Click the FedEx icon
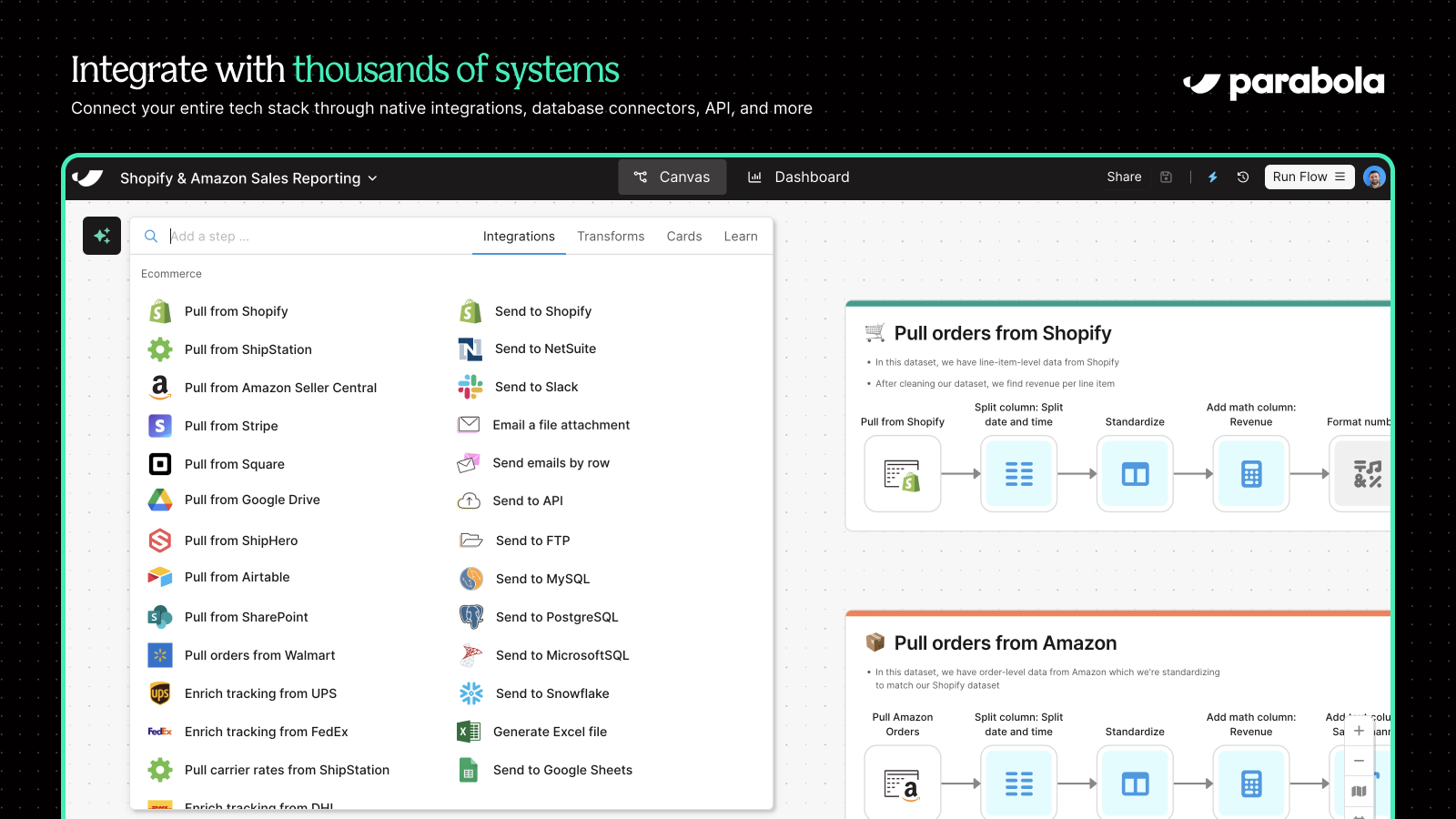 (x=160, y=732)
